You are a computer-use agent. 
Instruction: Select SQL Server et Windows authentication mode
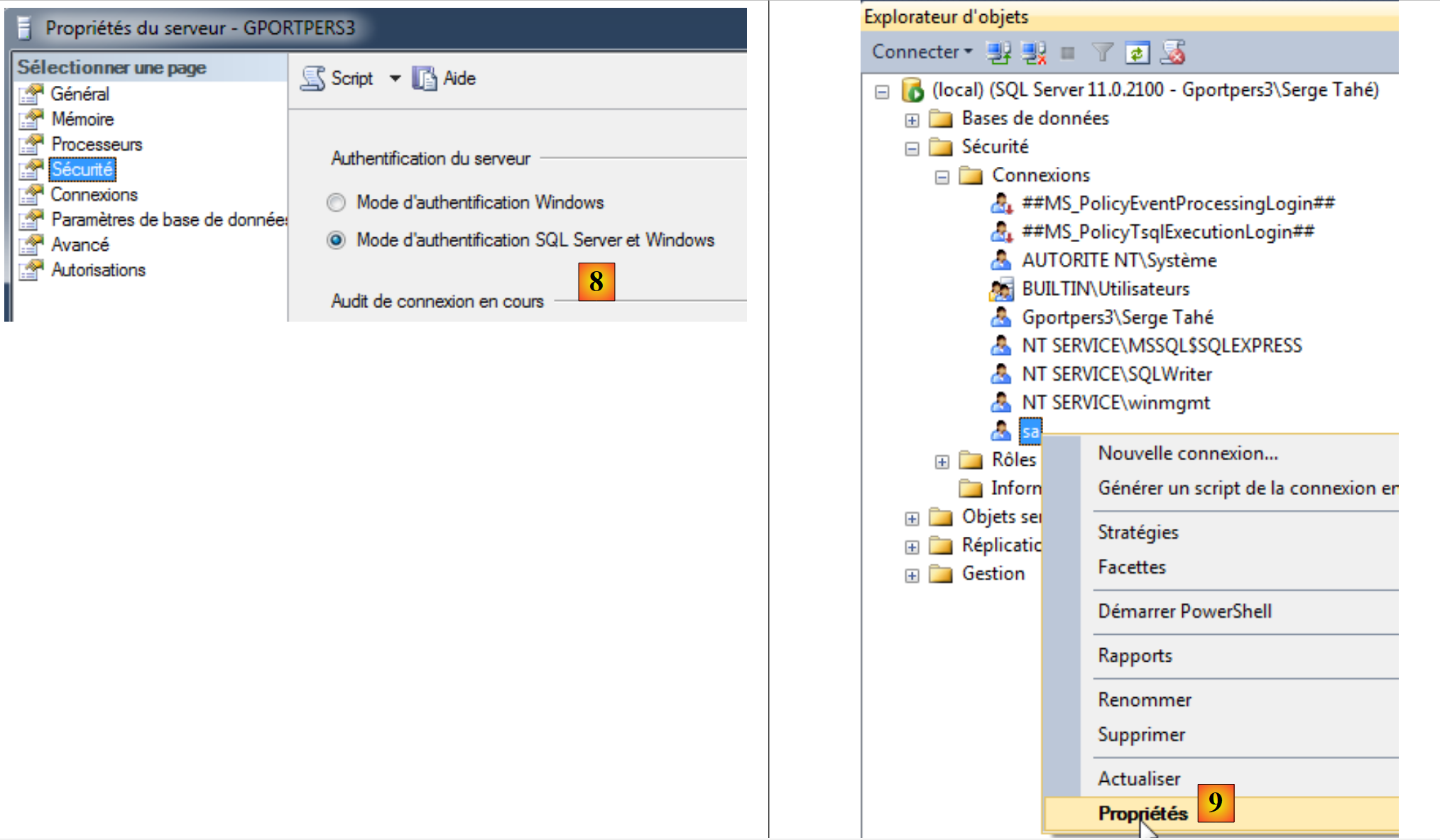336,241
